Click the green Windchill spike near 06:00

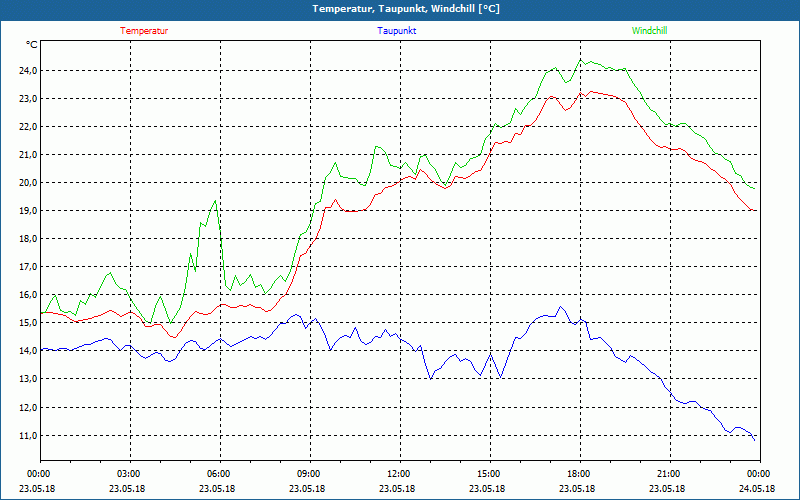coord(214,201)
